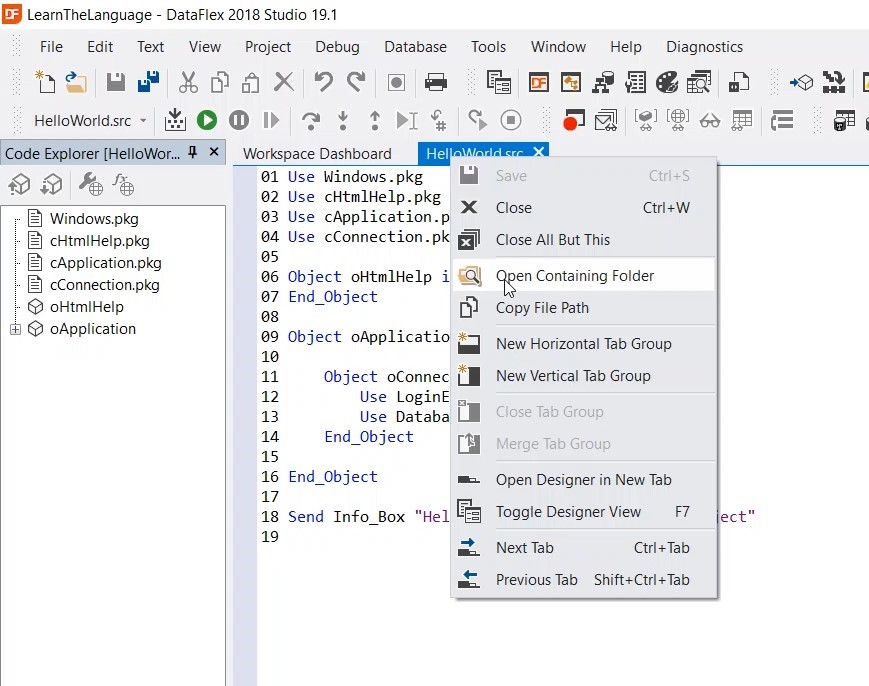Click the green Run program button
This screenshot has width=869, height=686.
[x=207, y=120]
